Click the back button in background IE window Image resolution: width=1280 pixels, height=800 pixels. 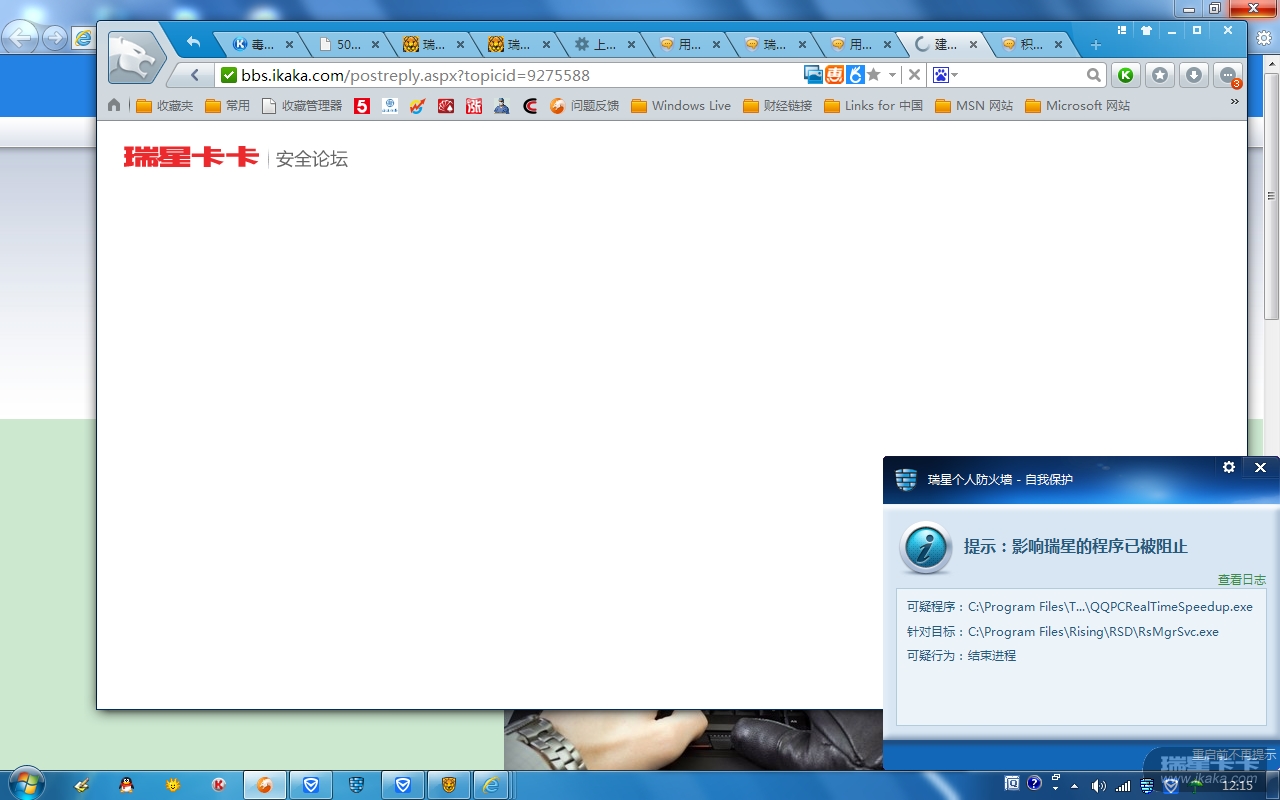click(20, 38)
